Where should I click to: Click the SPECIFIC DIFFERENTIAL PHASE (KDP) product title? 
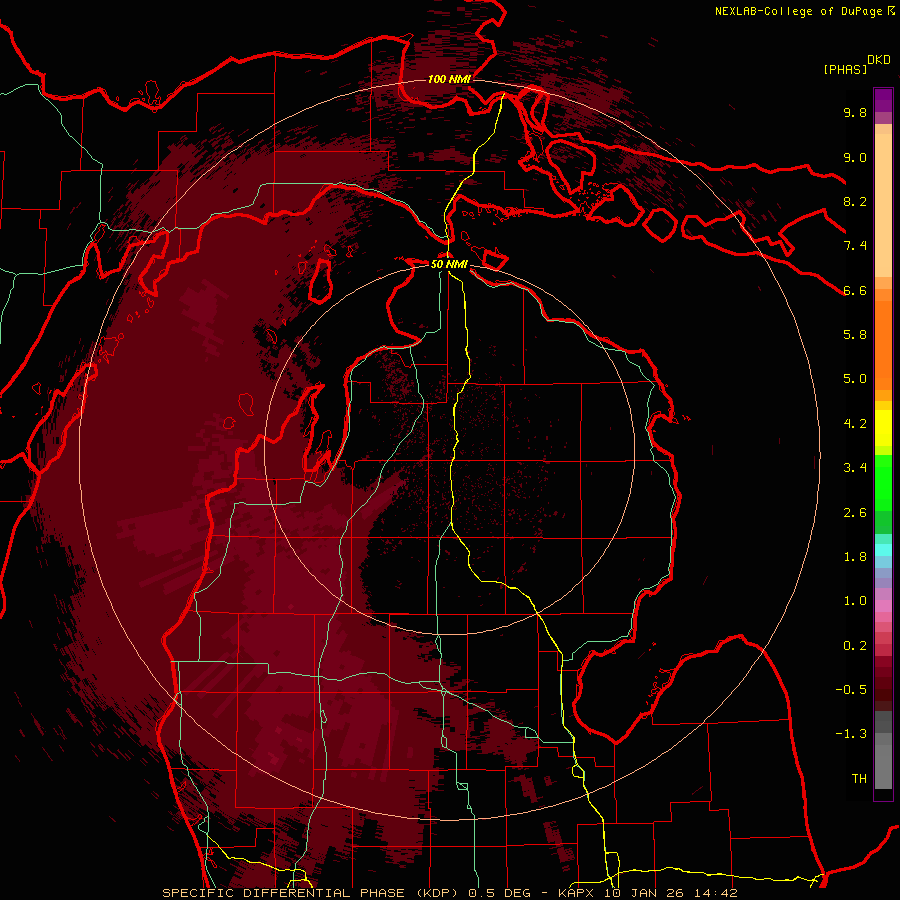click(312, 893)
